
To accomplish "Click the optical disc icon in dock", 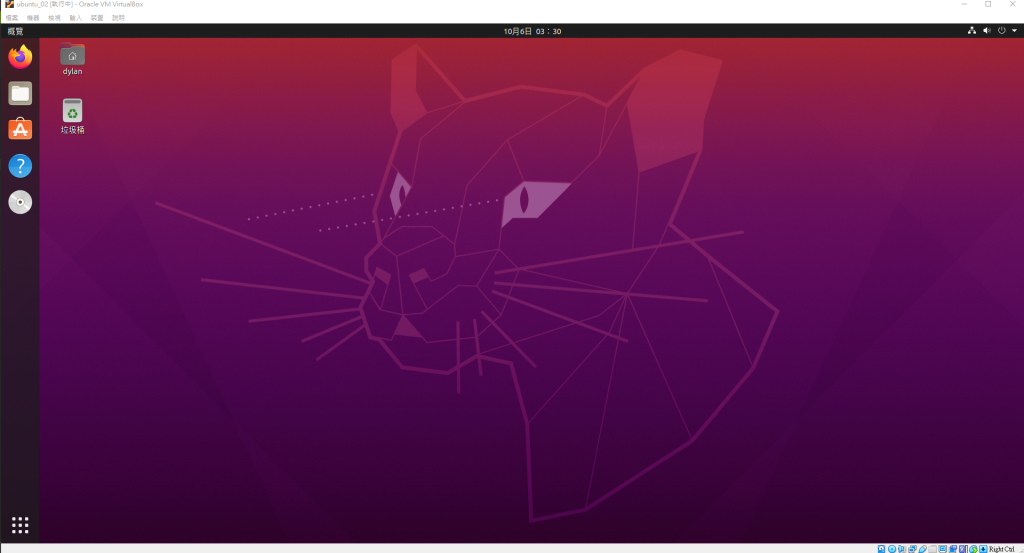I will coord(20,202).
